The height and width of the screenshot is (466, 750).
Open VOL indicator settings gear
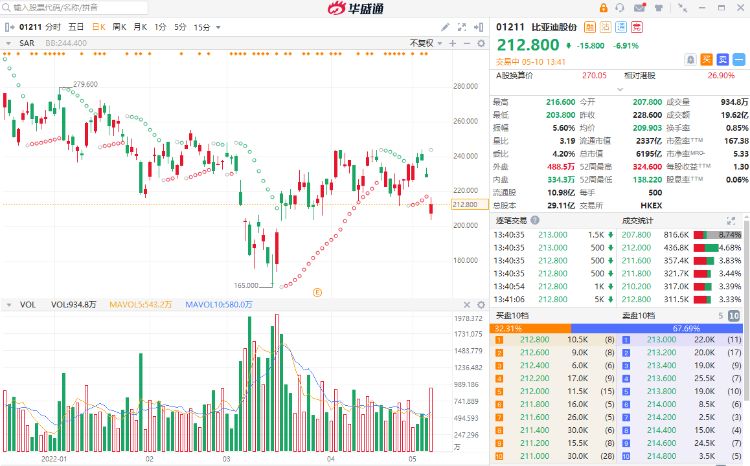(x=481, y=305)
